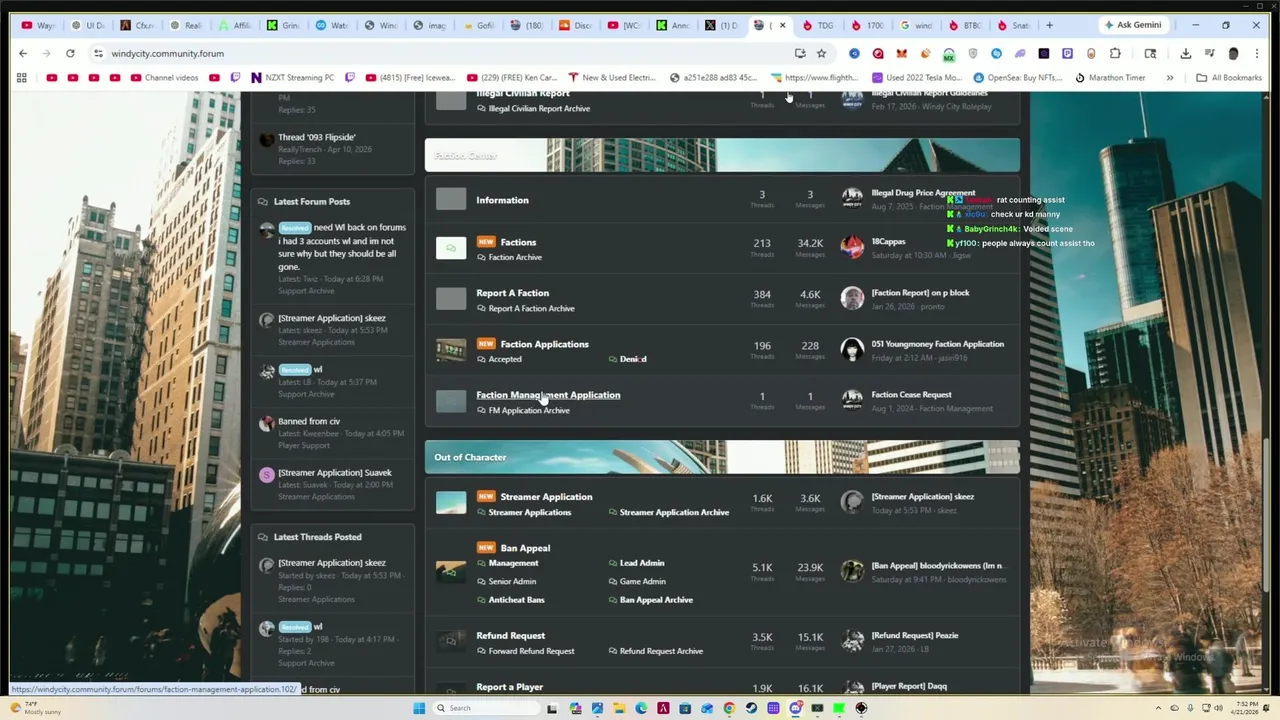This screenshot has width=1280, height=720.
Task: Open the Denied sub-forum link
Action: coord(633,359)
